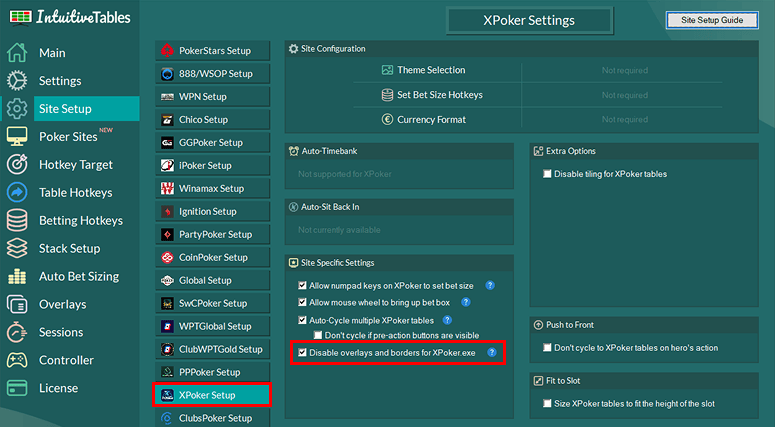Click the Auto Bet Sizing bars icon
Screen dimensions: 775x427
coord(17,276)
